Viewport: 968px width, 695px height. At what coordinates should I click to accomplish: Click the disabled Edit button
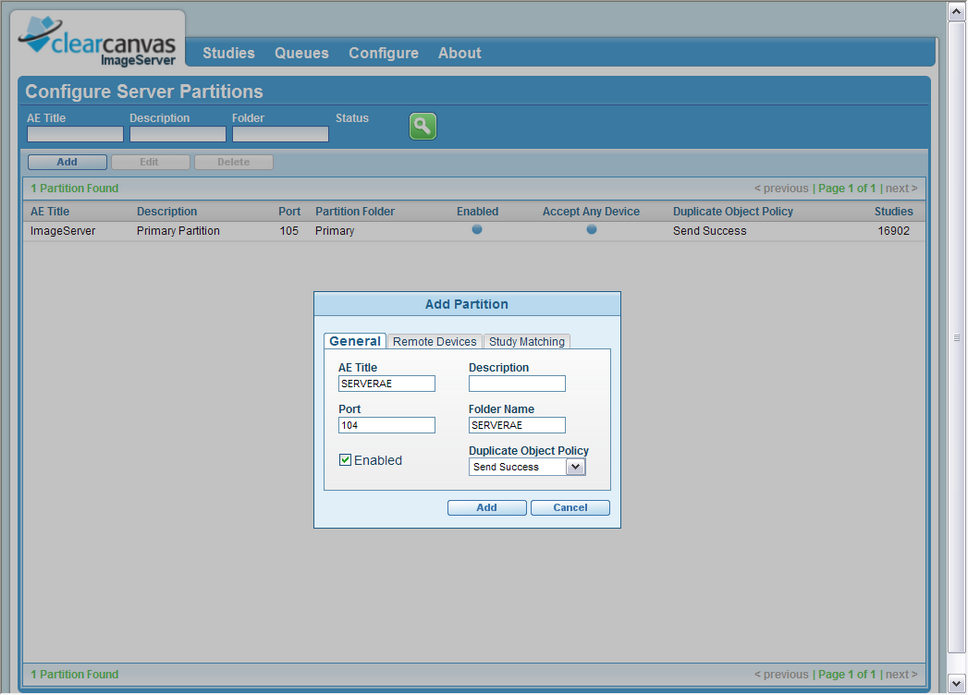(150, 162)
